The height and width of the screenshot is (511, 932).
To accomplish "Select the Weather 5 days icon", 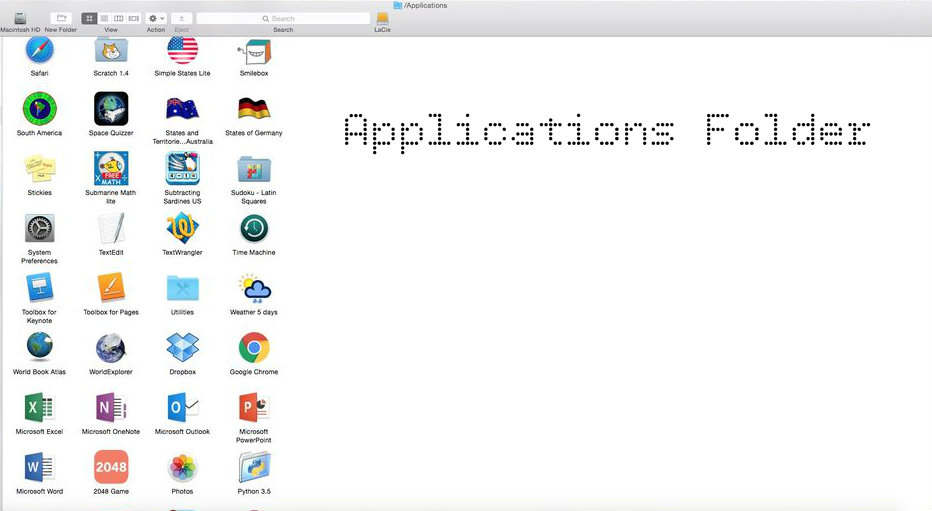I will 255,288.
